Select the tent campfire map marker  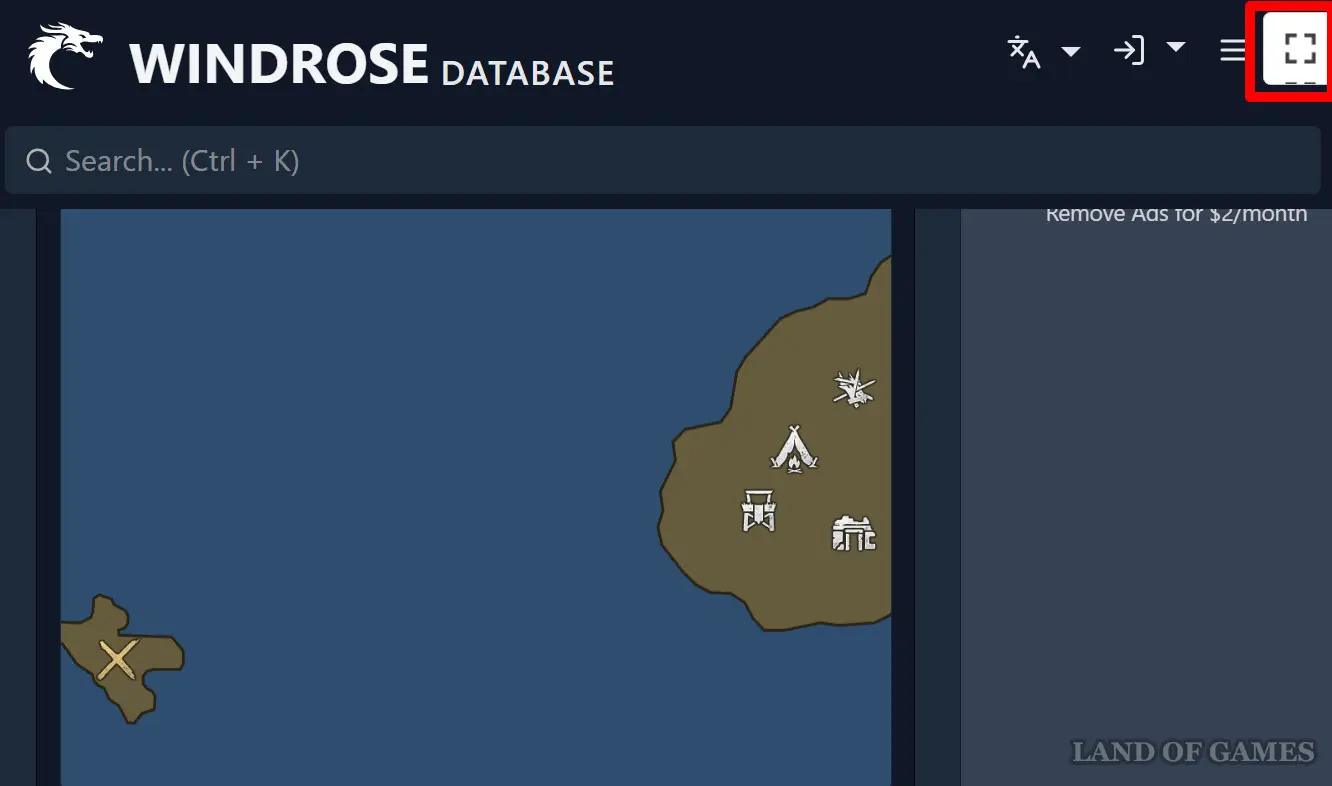pyautogui.click(x=794, y=448)
